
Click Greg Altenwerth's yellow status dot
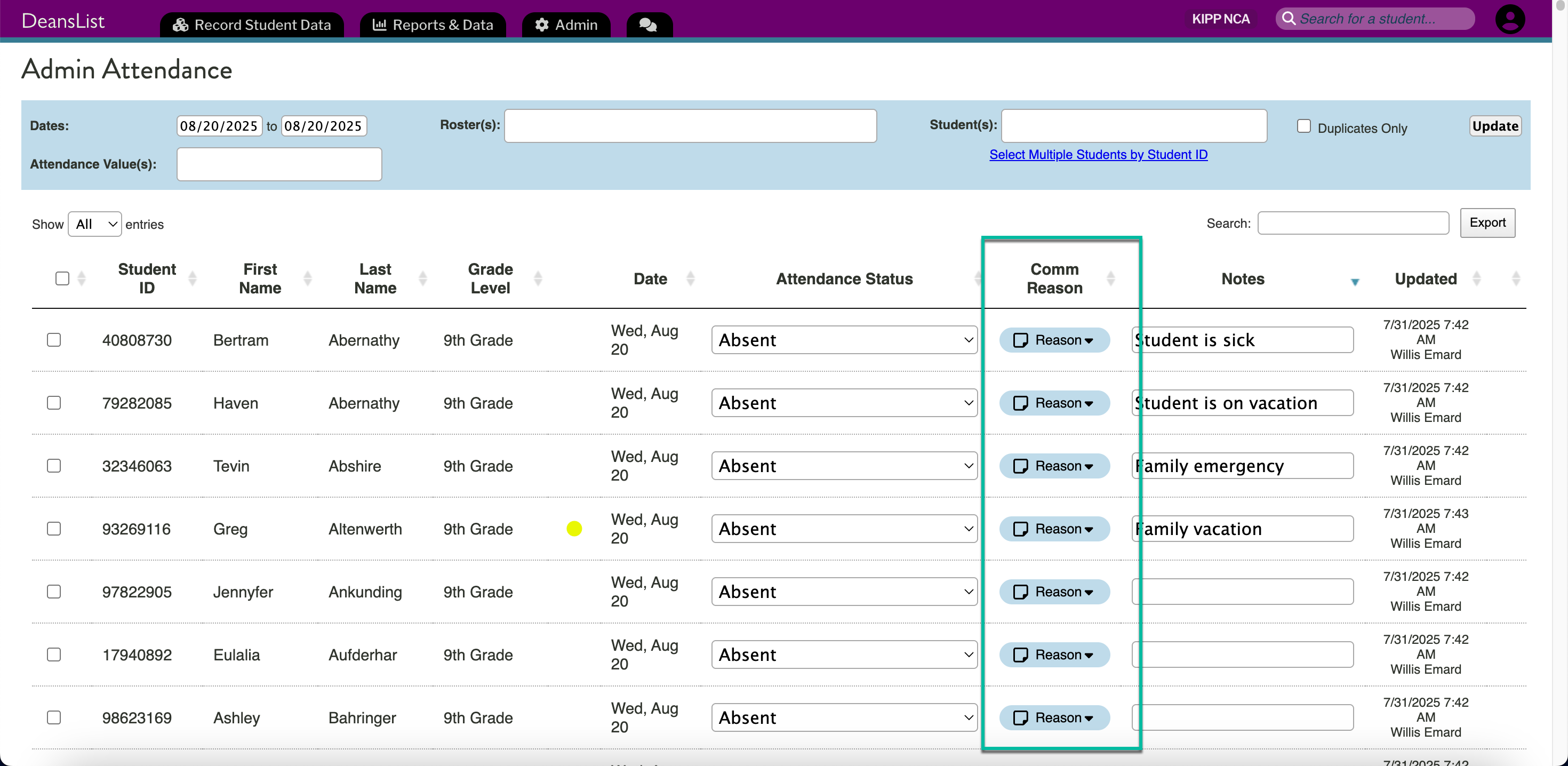[573, 529]
